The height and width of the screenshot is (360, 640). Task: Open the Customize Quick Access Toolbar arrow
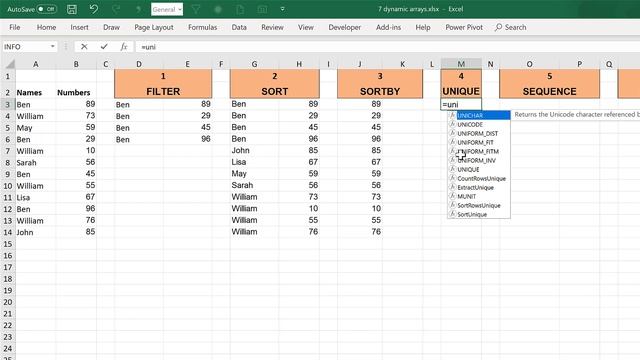pos(282,9)
